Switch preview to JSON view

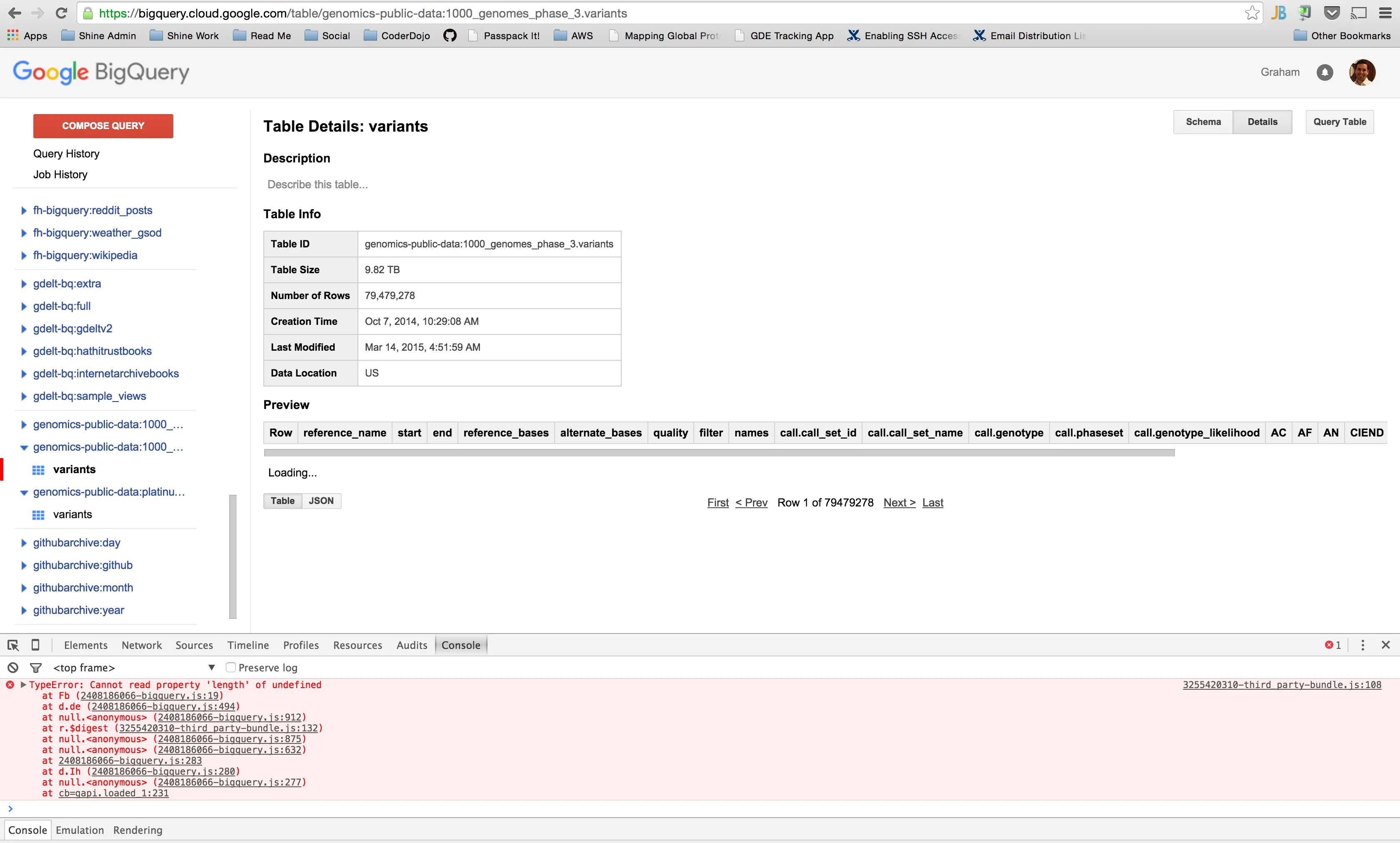tap(321, 501)
